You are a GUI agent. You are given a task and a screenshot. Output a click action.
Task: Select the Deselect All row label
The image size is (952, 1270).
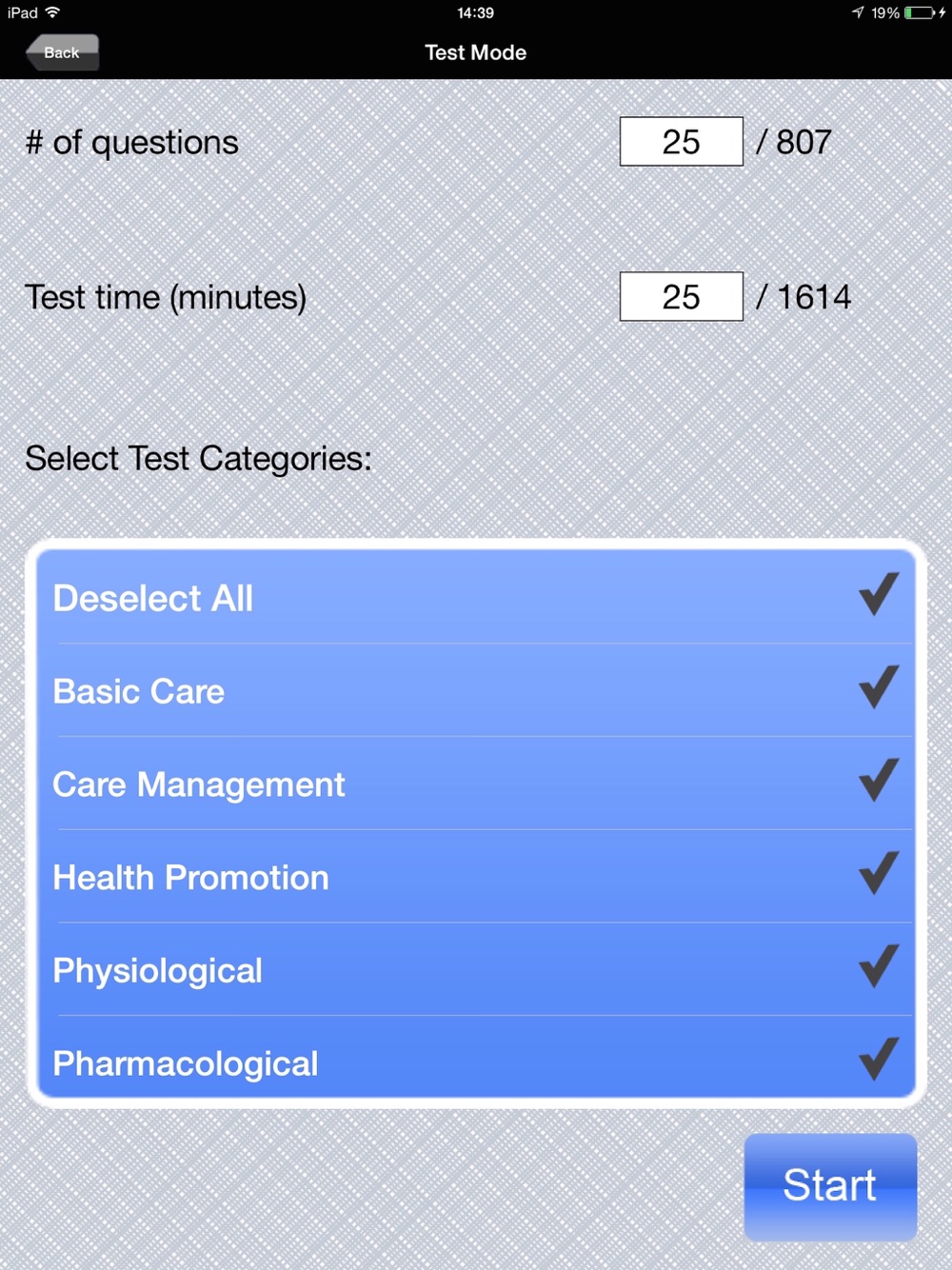(153, 599)
